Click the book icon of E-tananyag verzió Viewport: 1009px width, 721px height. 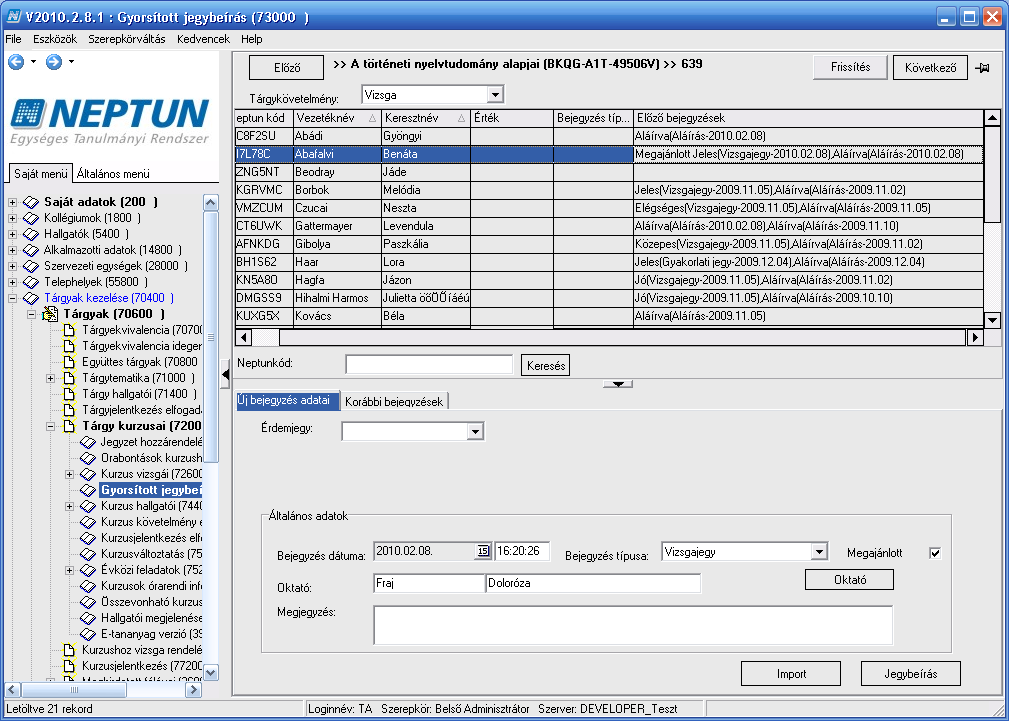(88, 633)
